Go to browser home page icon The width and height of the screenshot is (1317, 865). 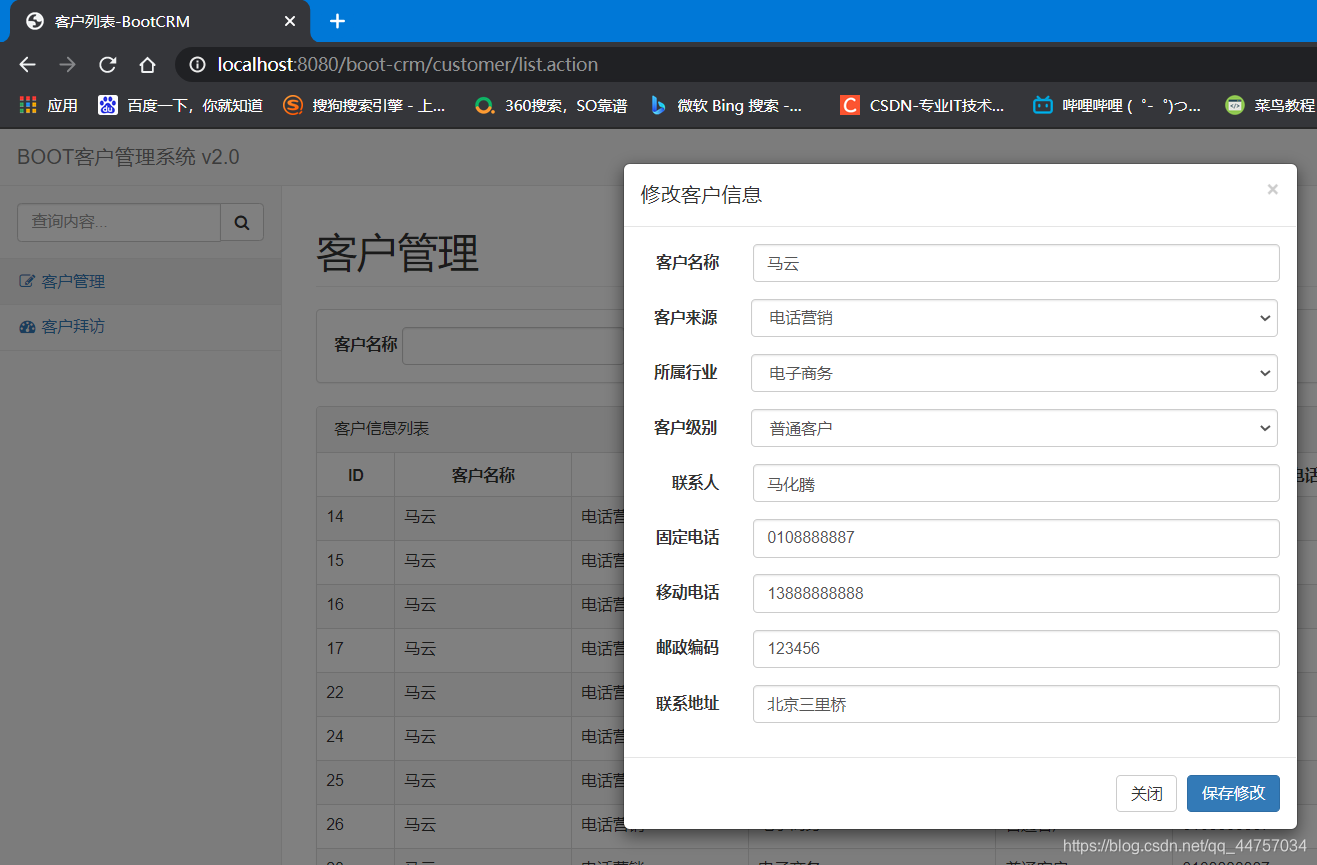click(147, 65)
